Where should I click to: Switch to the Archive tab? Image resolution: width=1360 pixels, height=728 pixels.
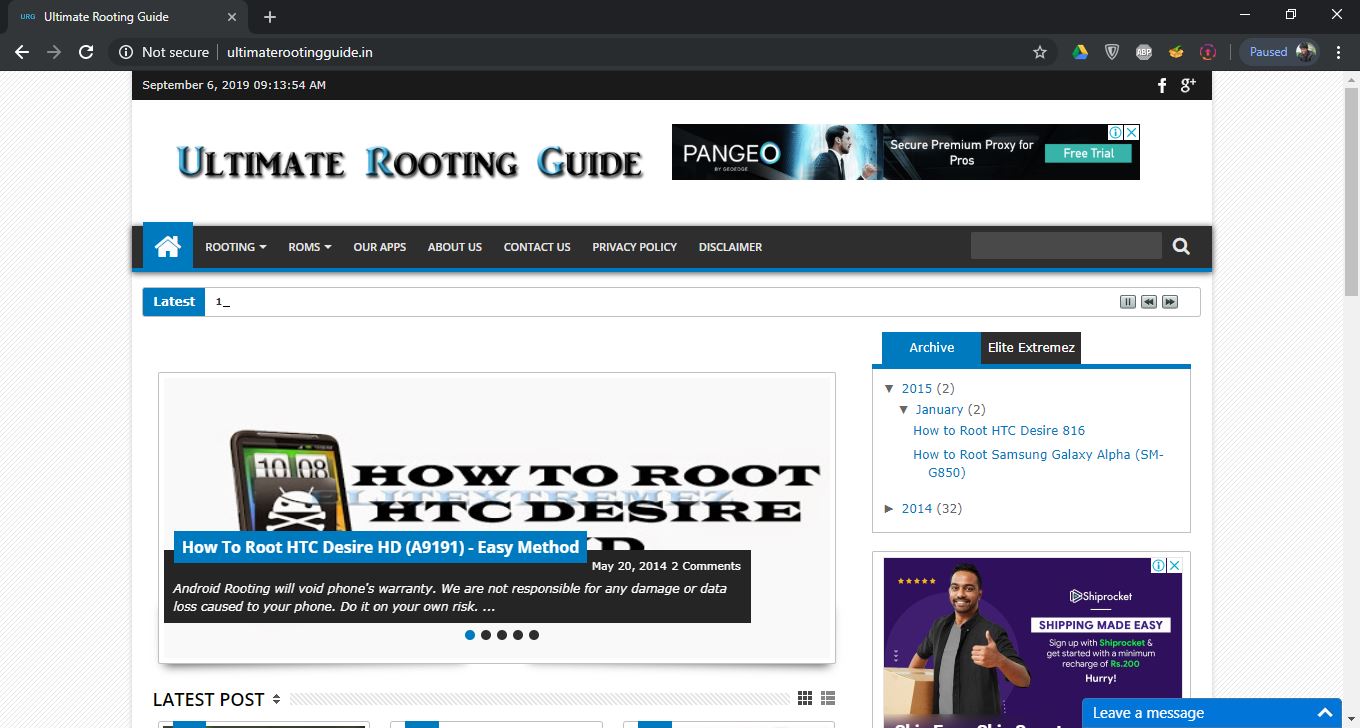[932, 348]
